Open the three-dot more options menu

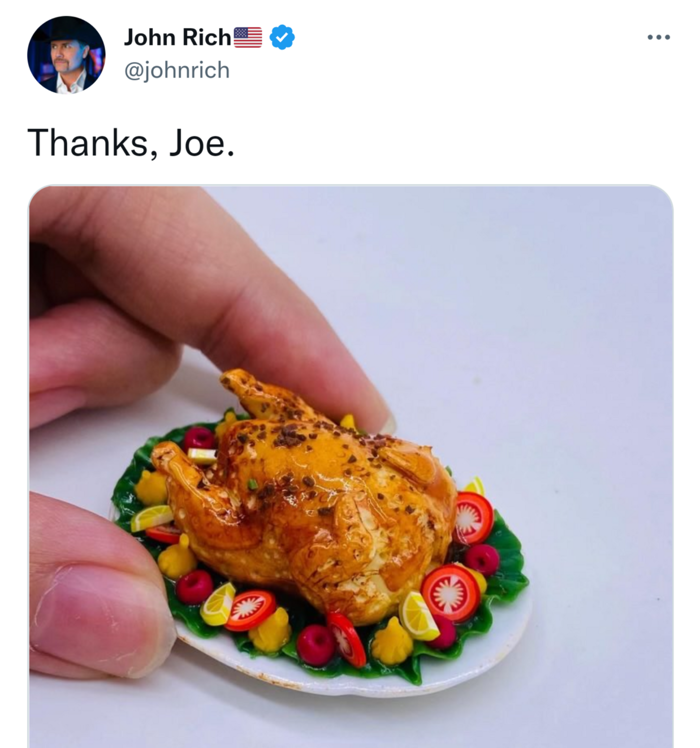[x=658, y=37]
